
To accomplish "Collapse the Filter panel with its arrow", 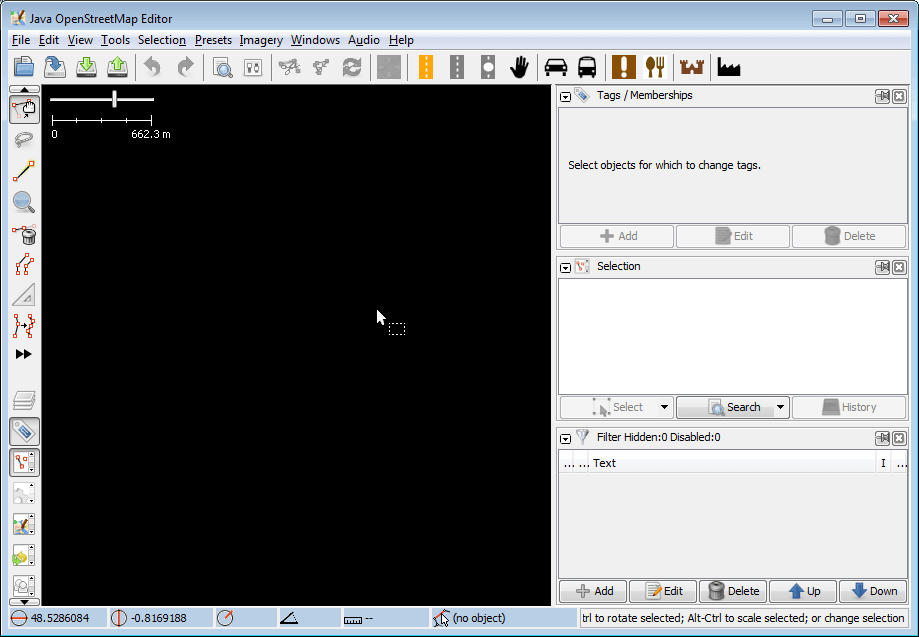I will click(565, 438).
